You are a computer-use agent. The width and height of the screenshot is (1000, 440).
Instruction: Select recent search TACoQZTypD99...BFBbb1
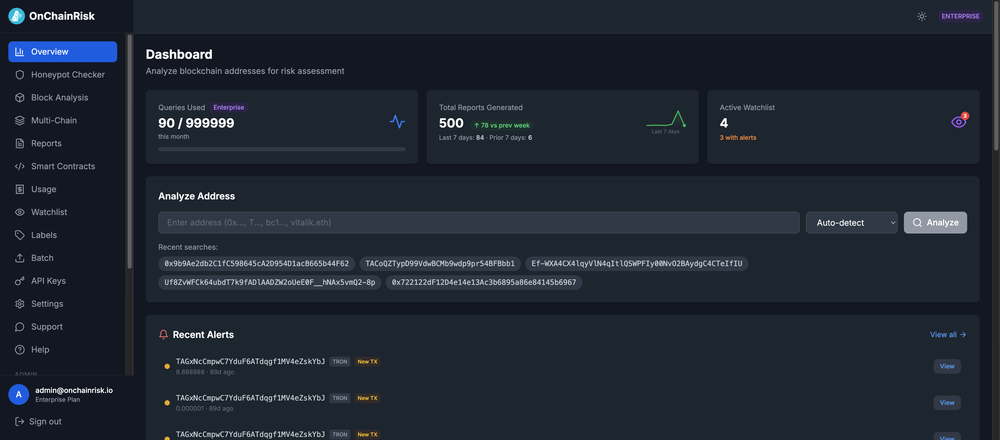tap(441, 263)
